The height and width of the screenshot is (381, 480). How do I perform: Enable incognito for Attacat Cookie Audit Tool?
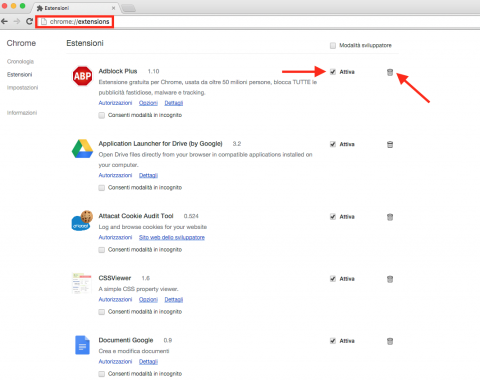pyautogui.click(x=102, y=250)
